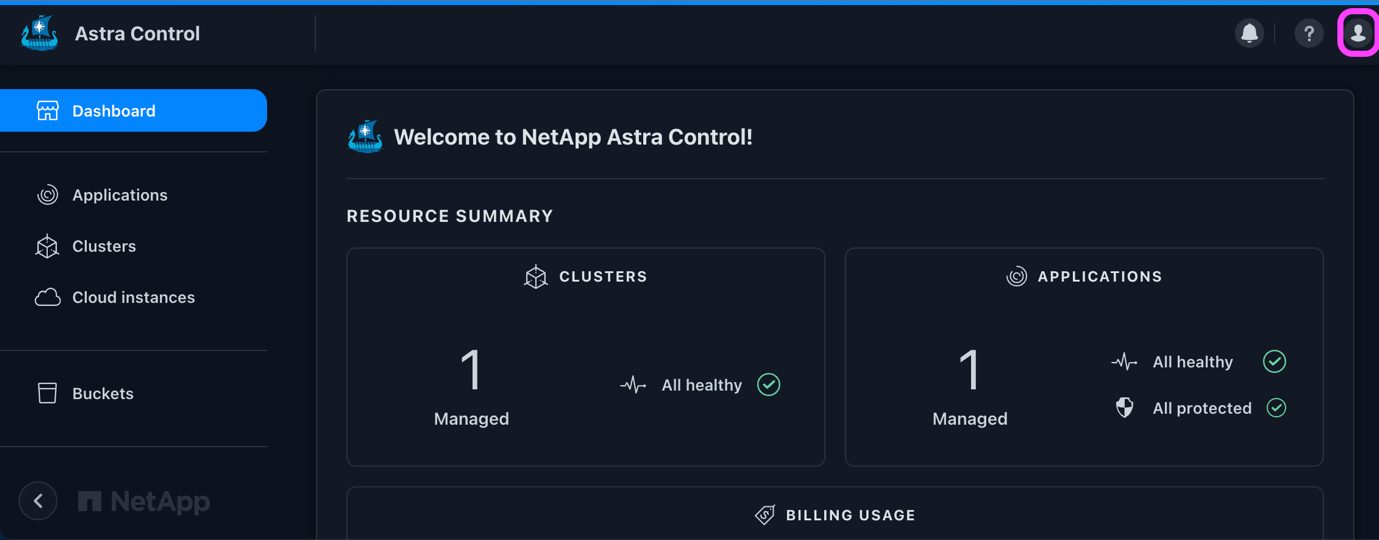Select the Dashboard menu item

pos(133,110)
